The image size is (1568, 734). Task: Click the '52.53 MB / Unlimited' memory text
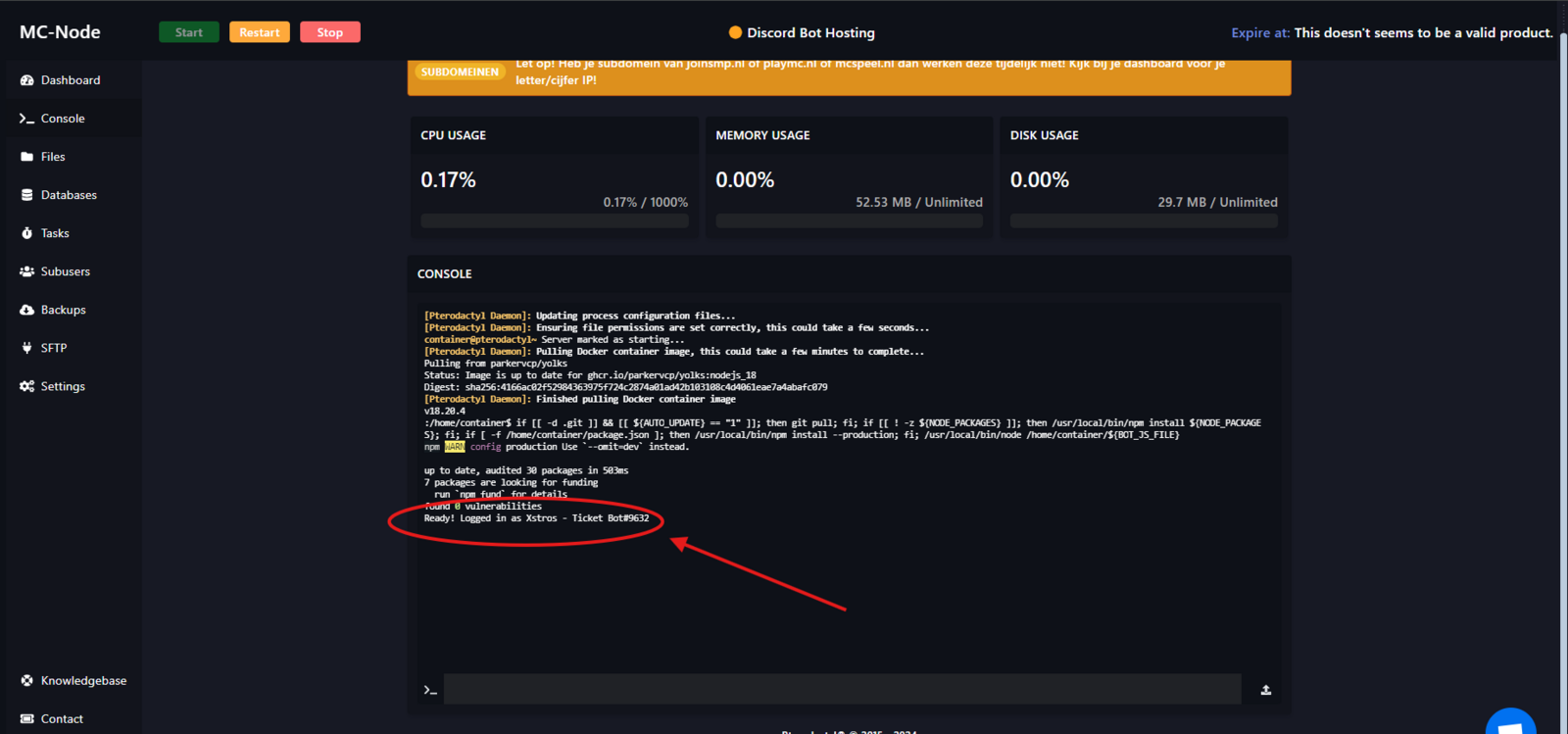[x=919, y=202]
